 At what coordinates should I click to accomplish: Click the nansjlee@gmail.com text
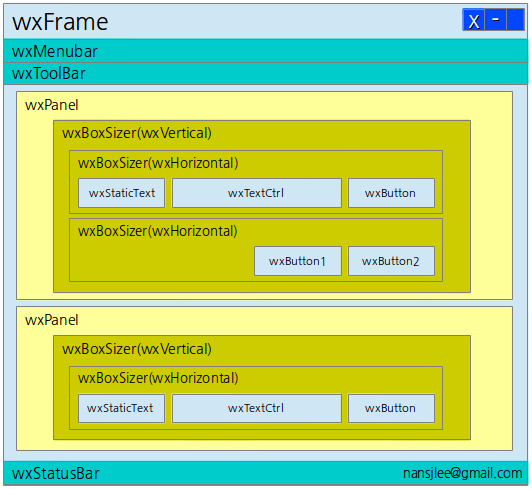coord(462,473)
